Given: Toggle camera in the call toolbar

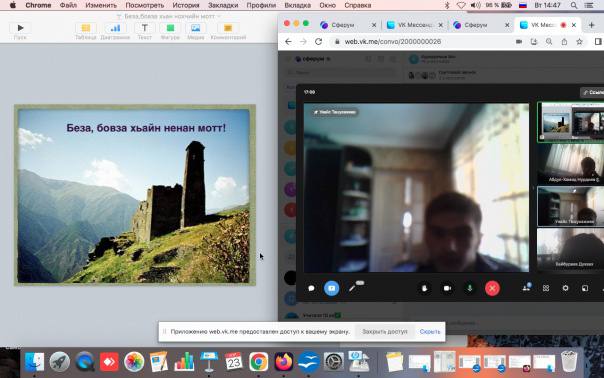Looking at the screenshot, I should [x=447, y=288].
